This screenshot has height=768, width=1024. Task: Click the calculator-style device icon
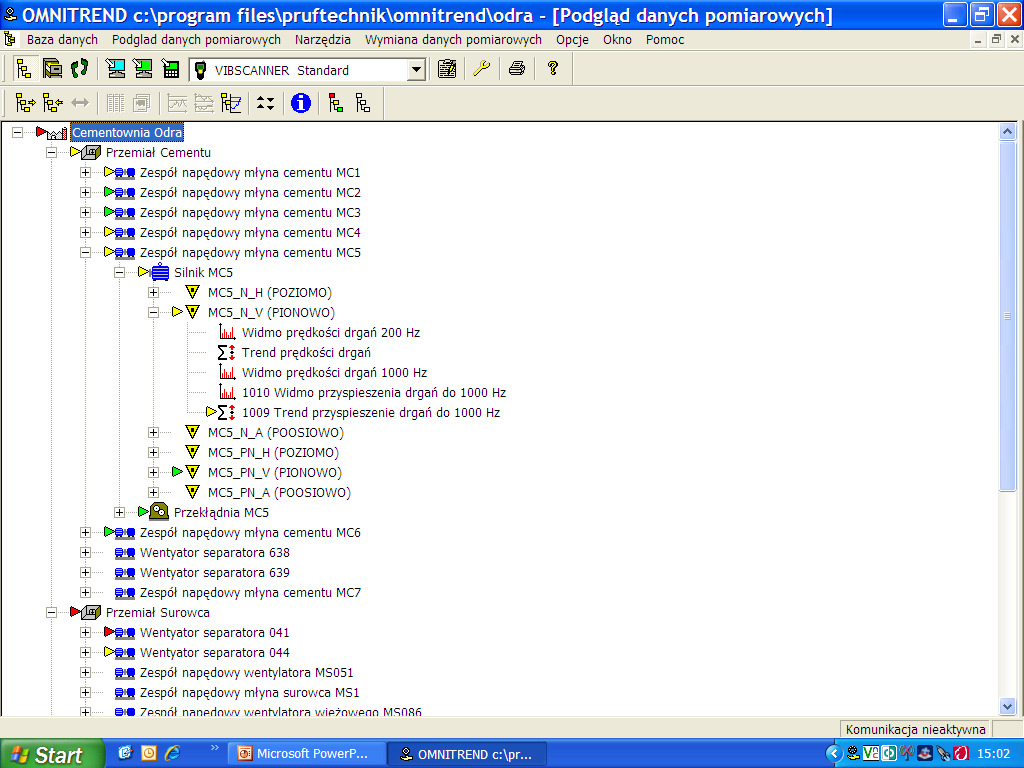(170, 69)
